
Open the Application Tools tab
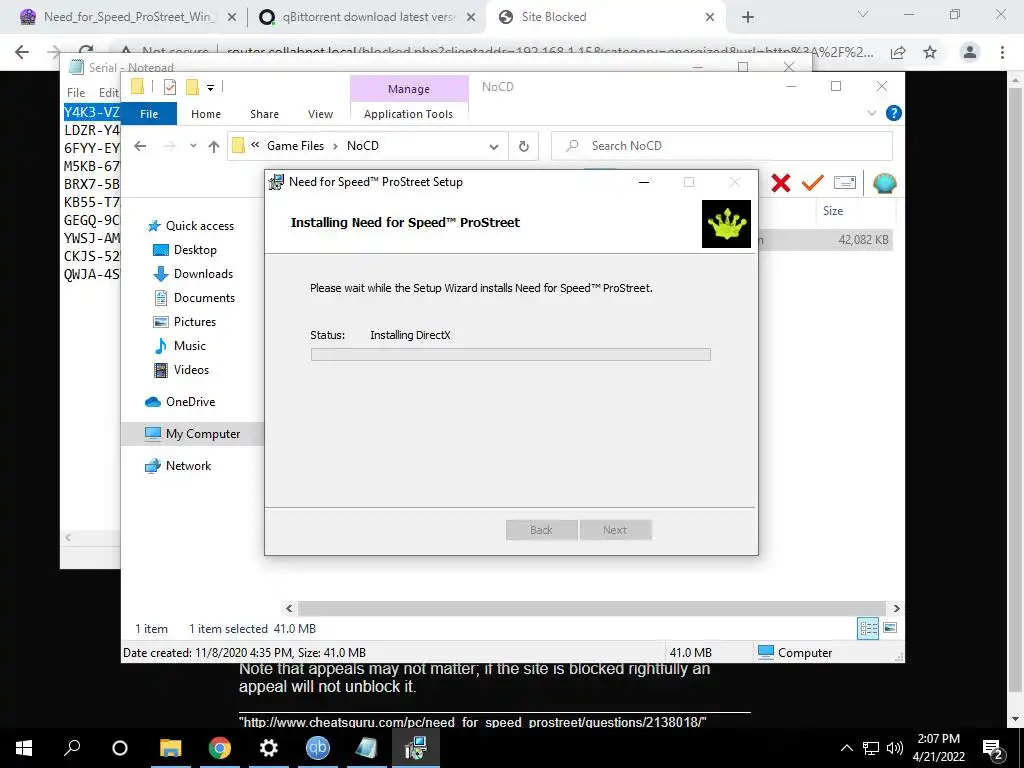pyautogui.click(x=408, y=114)
